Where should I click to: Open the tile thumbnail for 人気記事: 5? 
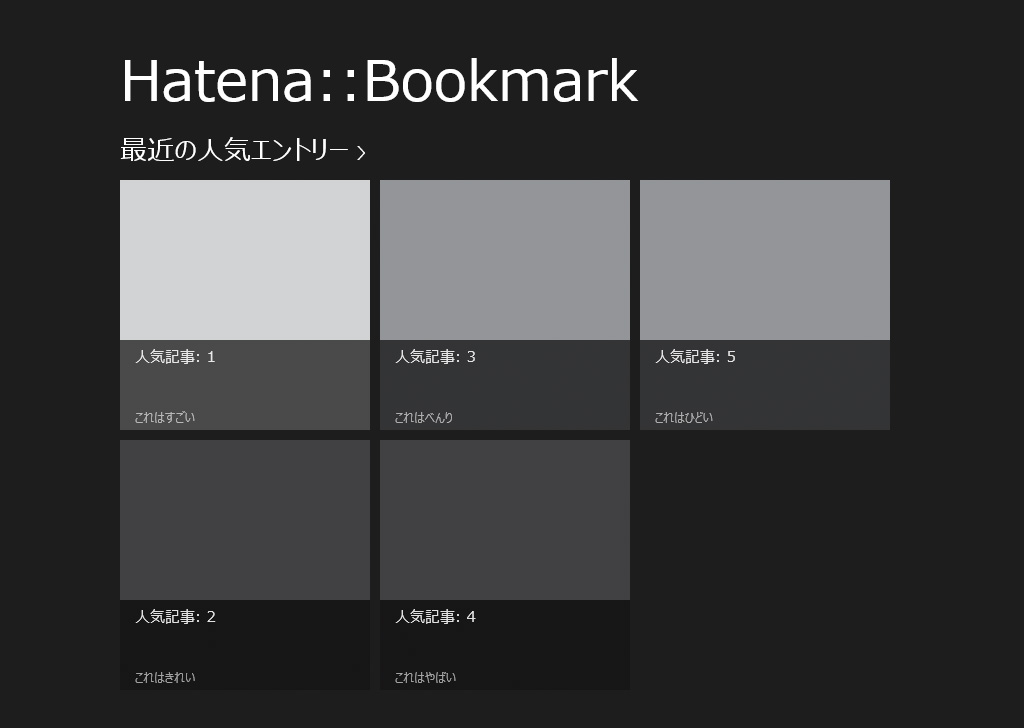[765, 260]
